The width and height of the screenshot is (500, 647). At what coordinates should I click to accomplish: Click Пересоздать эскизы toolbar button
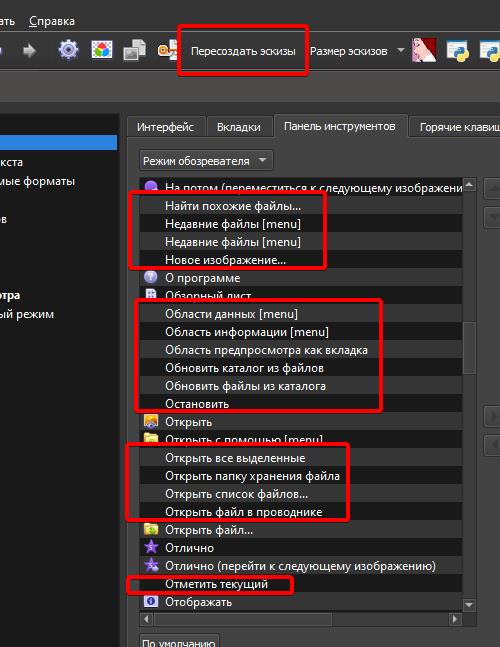pos(243,51)
